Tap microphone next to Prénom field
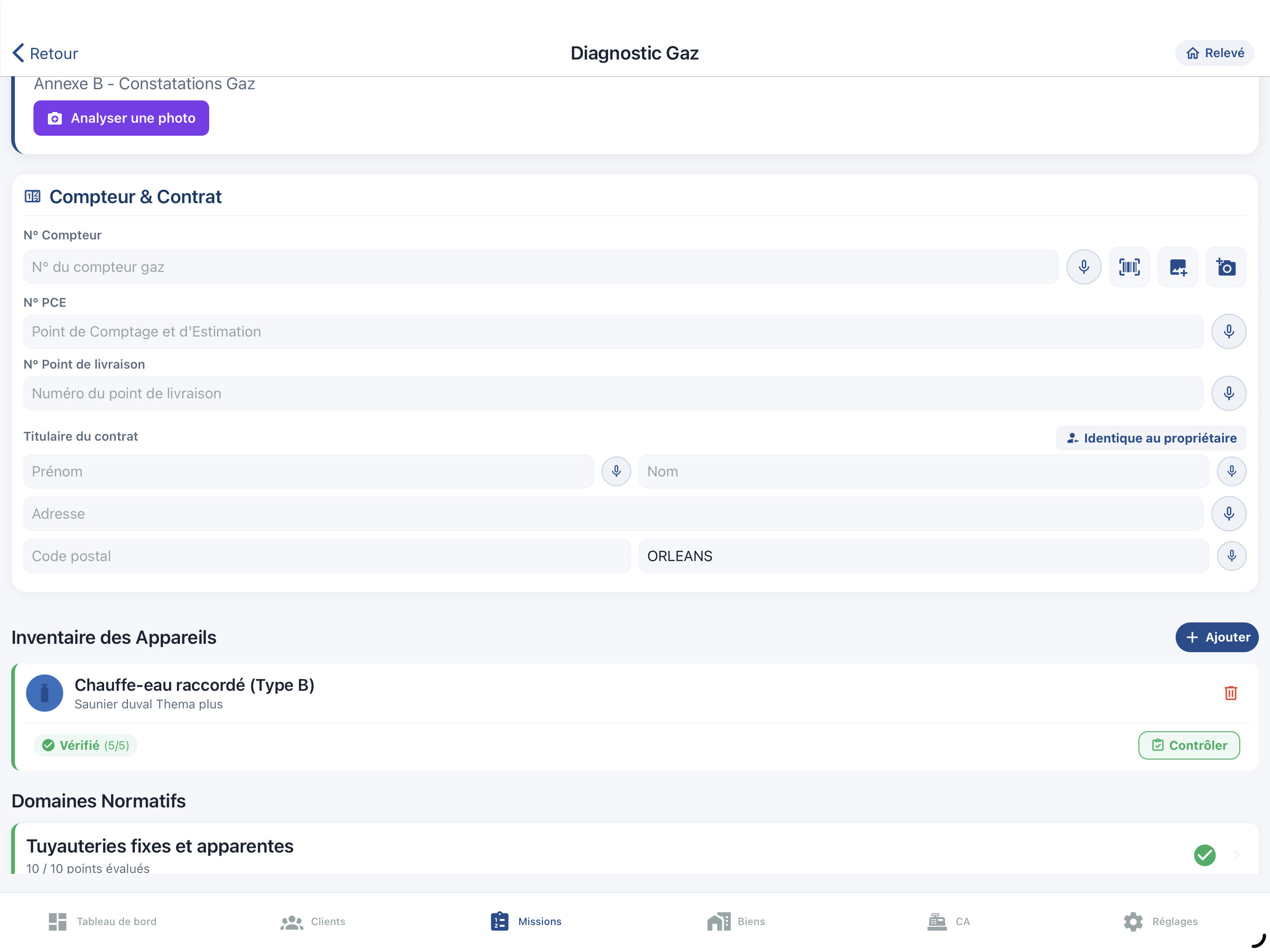Viewport: 1270px width, 952px height. (x=616, y=471)
